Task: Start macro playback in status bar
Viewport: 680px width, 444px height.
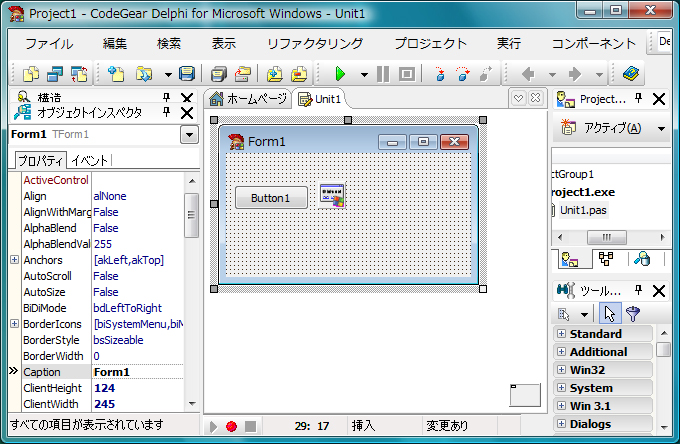Action: [213, 427]
